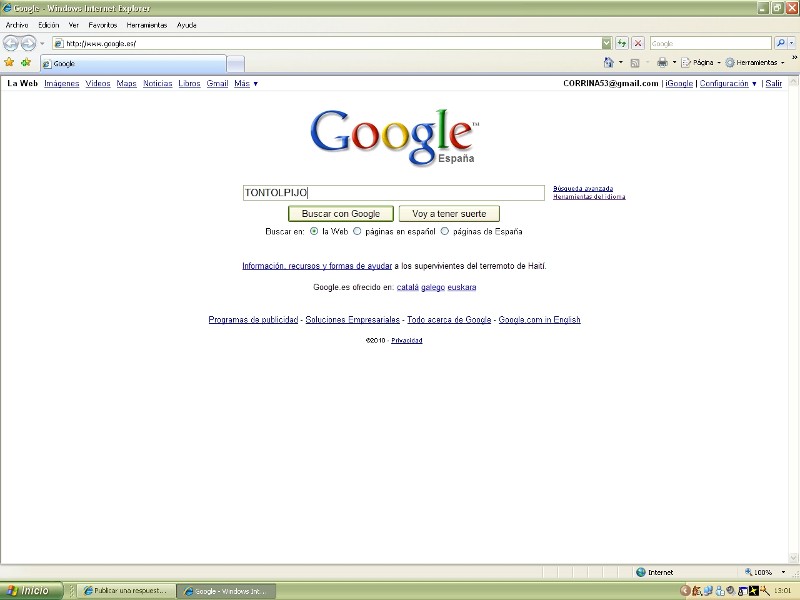Image resolution: width=800 pixels, height=600 pixels.
Task: Open the 'Herramientas del idioma' link
Action: 589,196
